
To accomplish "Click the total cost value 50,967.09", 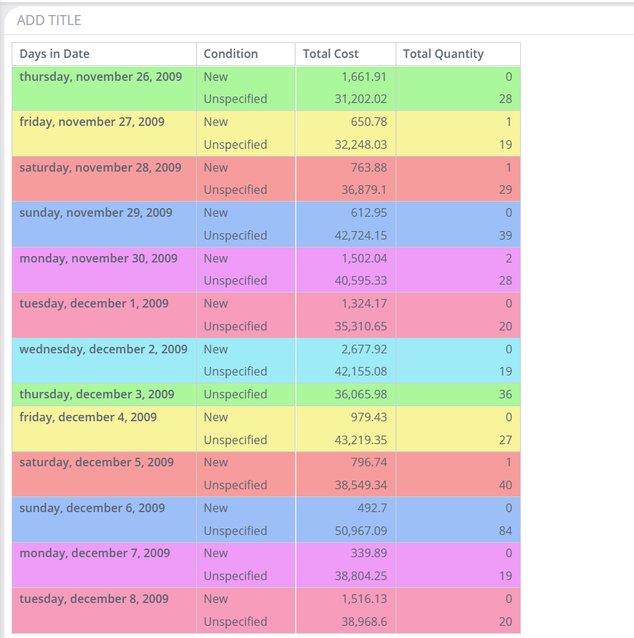I will coord(357,531).
